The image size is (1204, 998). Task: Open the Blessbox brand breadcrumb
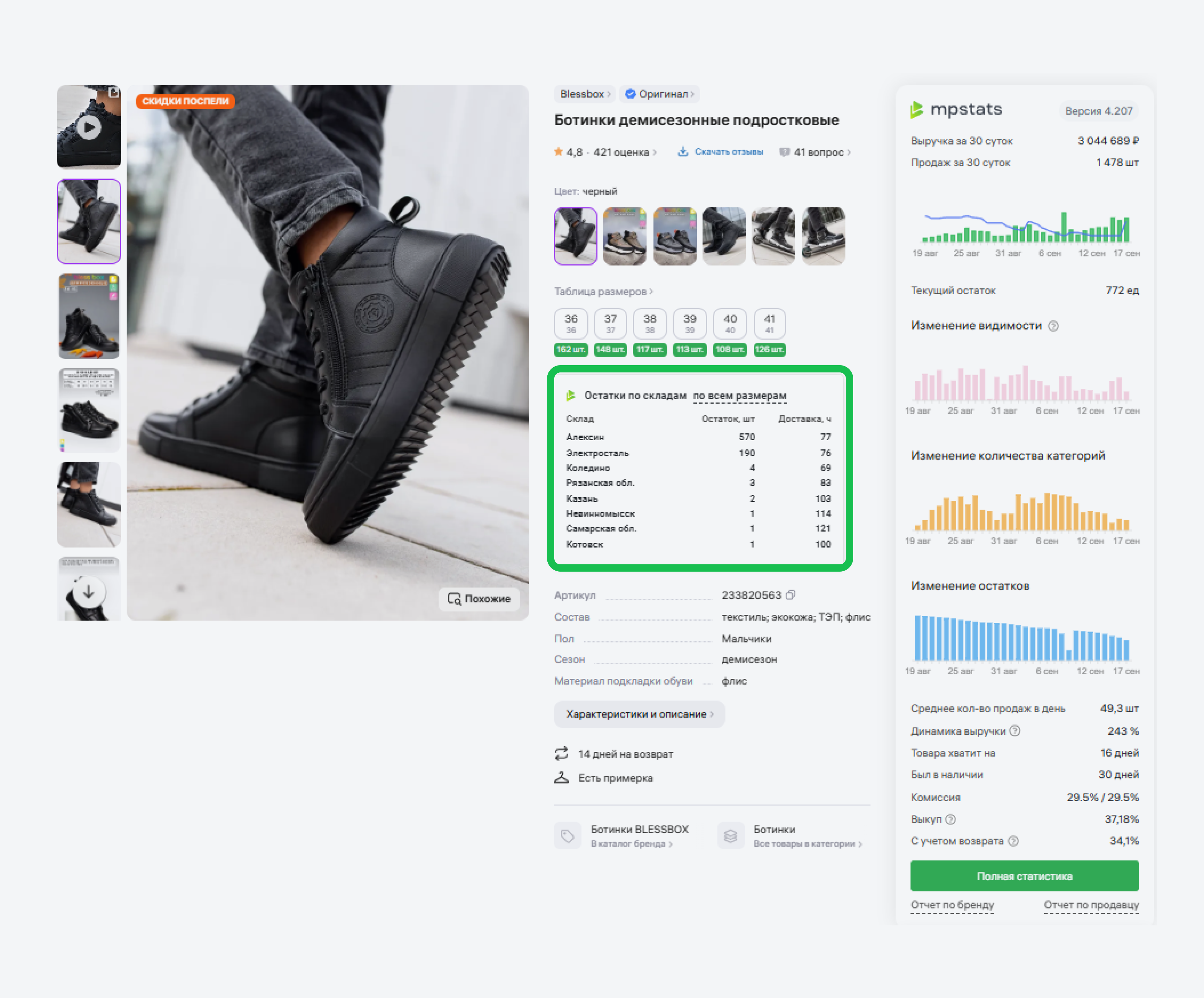584,94
